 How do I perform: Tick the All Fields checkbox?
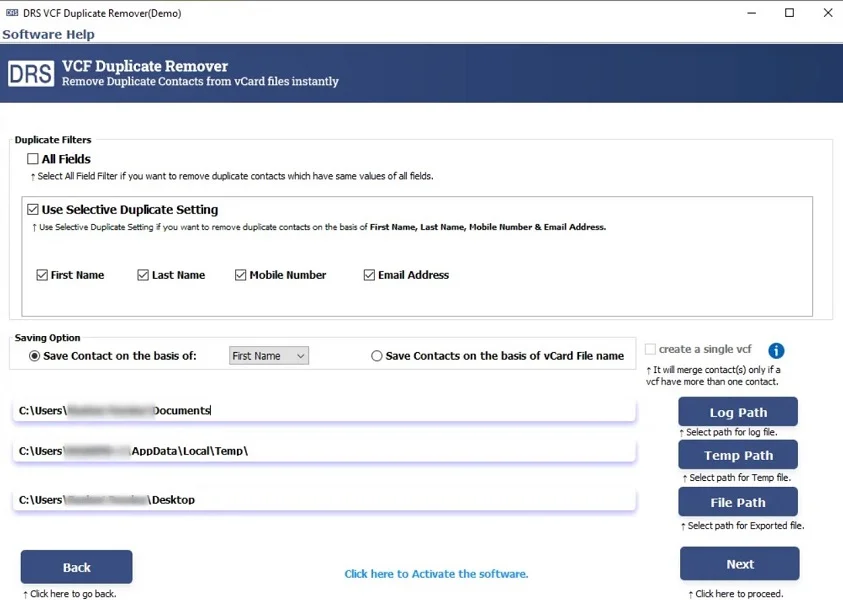[x=33, y=159]
